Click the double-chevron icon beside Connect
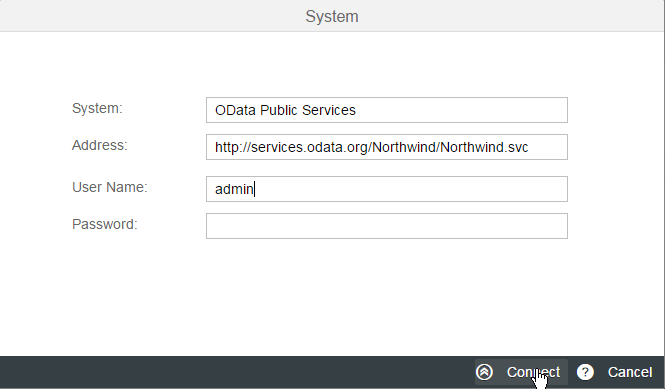665x389 pixels. click(x=484, y=372)
